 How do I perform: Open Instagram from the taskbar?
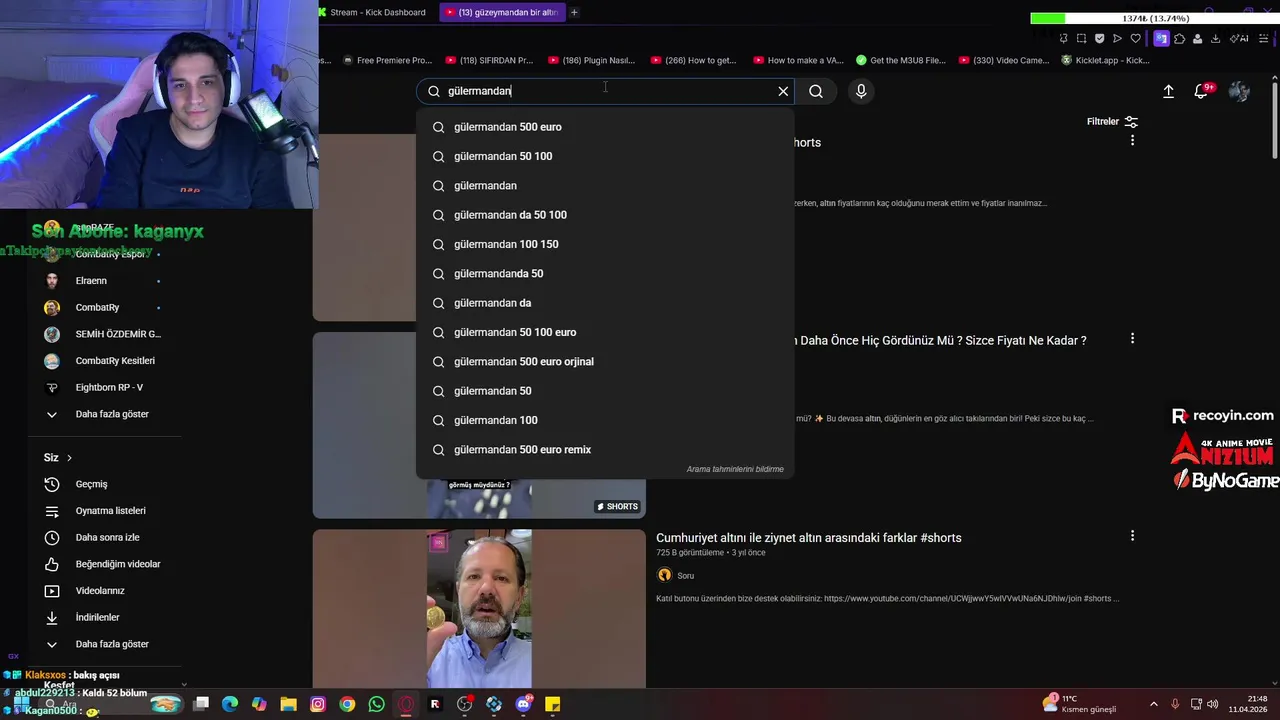[318, 704]
